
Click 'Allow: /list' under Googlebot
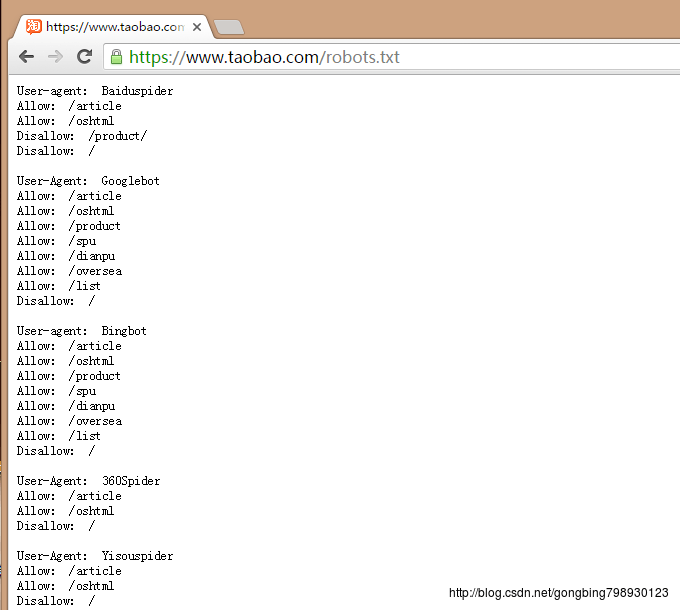(59, 286)
